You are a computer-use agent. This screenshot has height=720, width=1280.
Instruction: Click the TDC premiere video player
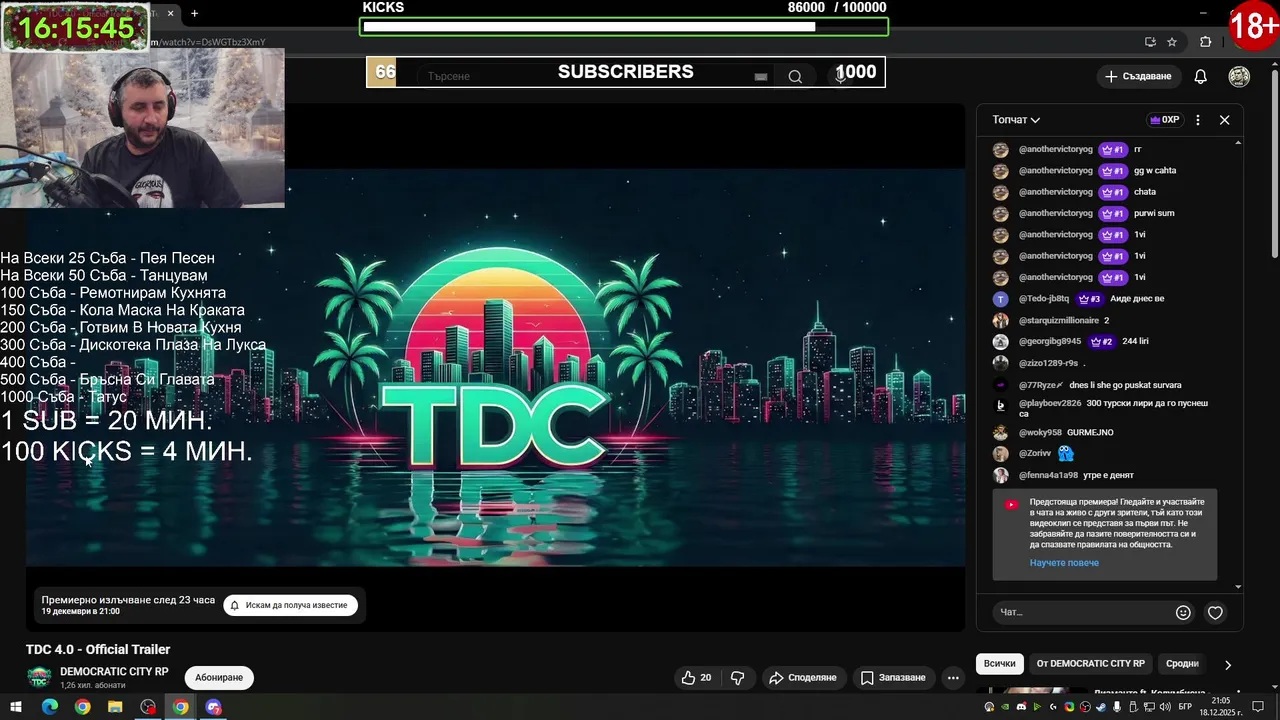(496, 366)
